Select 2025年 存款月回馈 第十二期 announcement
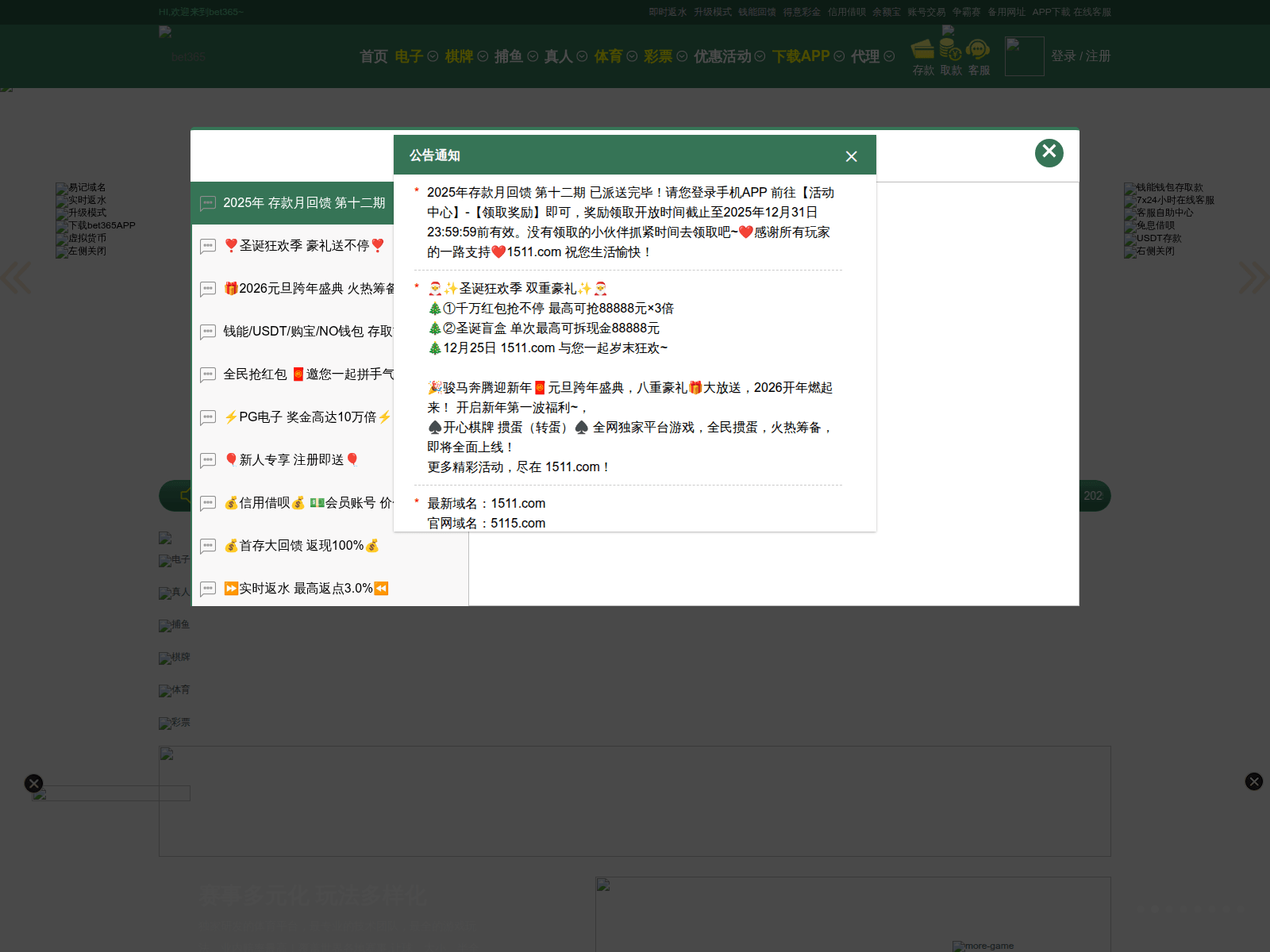 coord(292,203)
